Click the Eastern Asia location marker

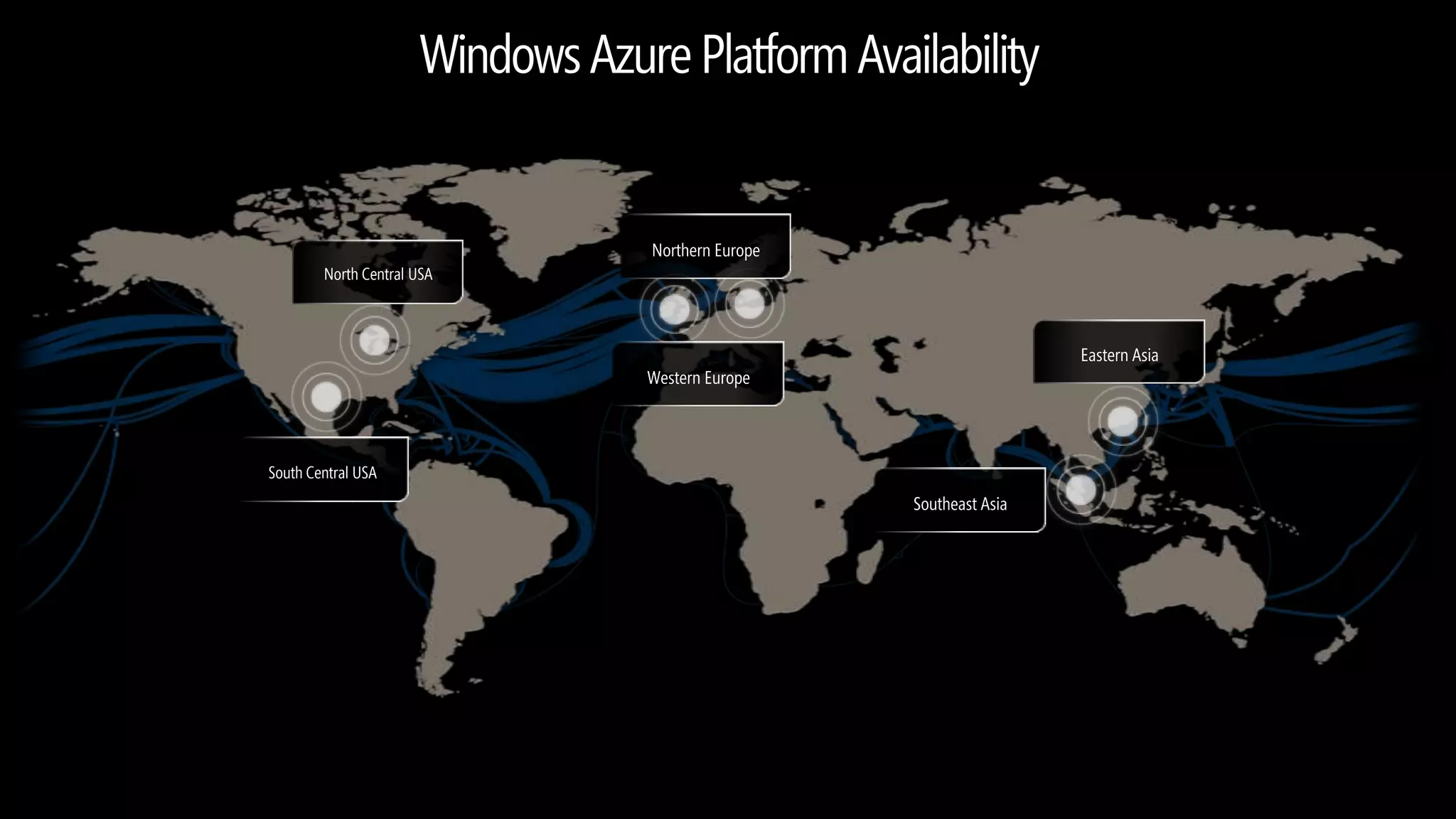point(1123,421)
